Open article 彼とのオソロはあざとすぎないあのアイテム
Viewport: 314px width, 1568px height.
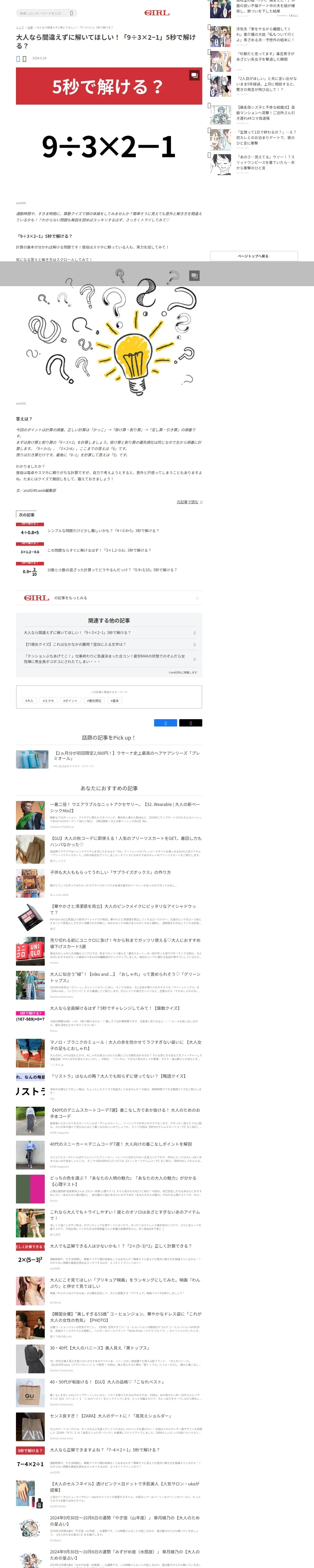[125, 1215]
